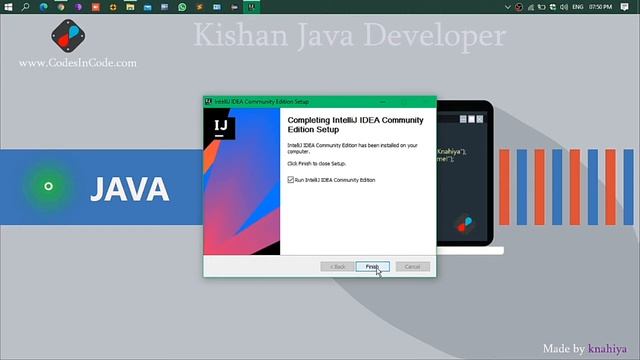Screen dimensions: 640x360
Task: Switch the ENG input language indicator
Action: pos(578,7)
